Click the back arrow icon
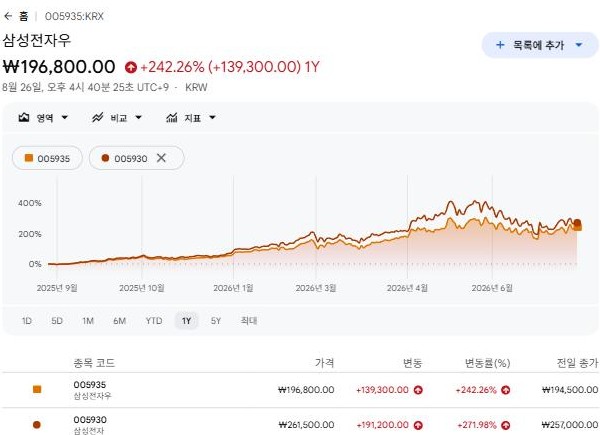 [8, 16]
